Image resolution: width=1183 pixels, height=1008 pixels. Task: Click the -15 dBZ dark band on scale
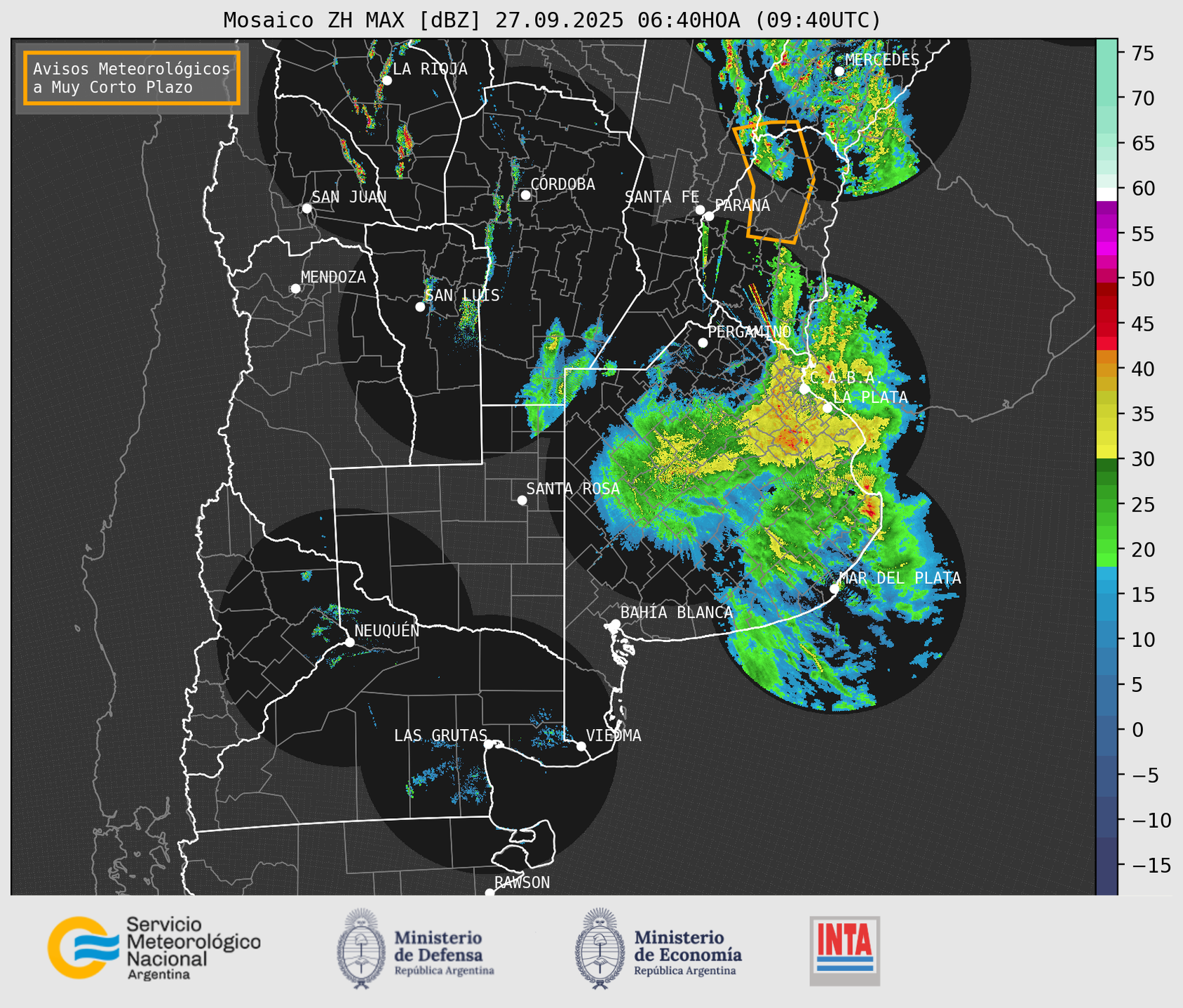pos(1107,865)
